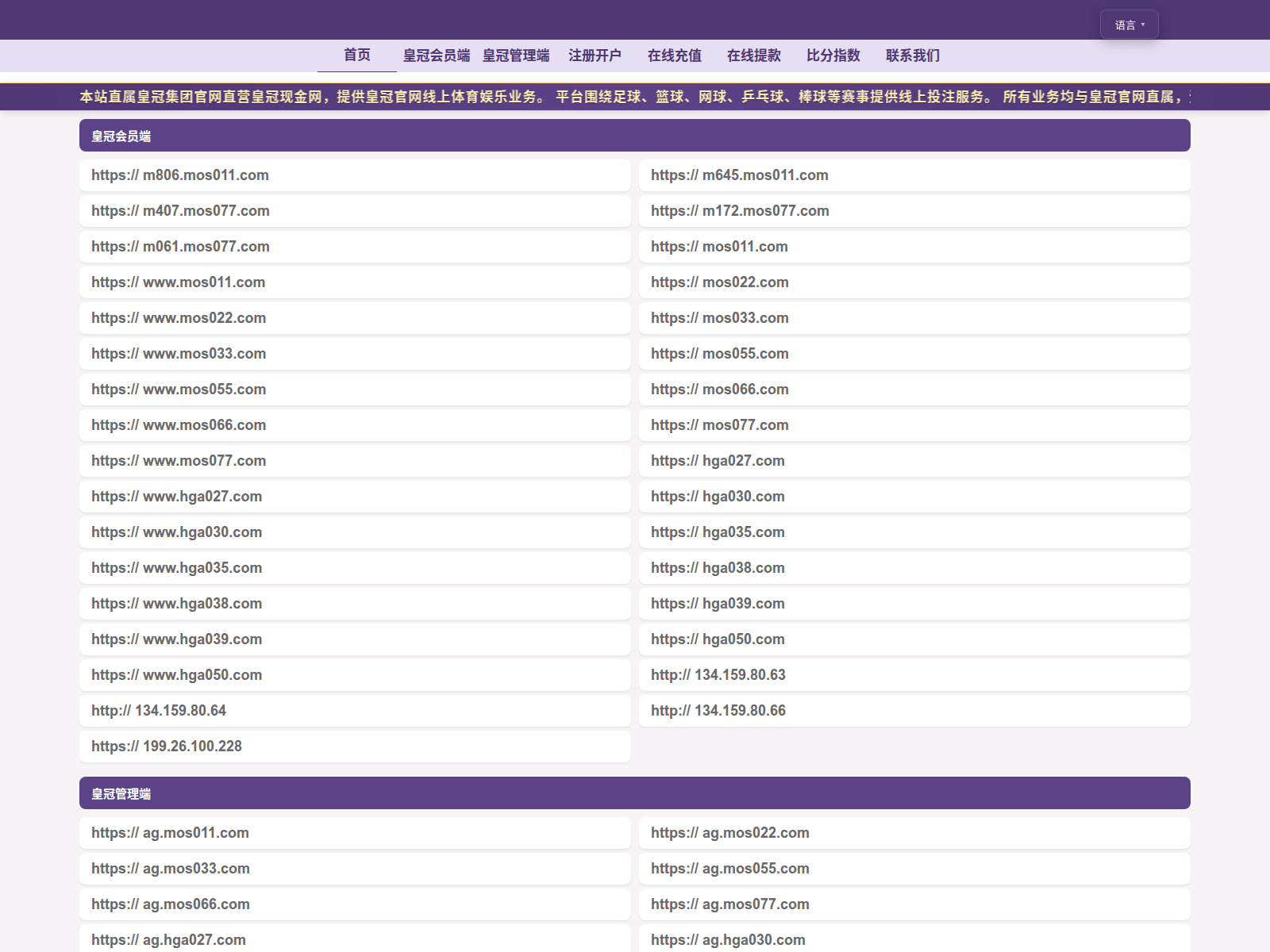Open link www.hga039.com
The image size is (1270, 952).
(x=355, y=639)
